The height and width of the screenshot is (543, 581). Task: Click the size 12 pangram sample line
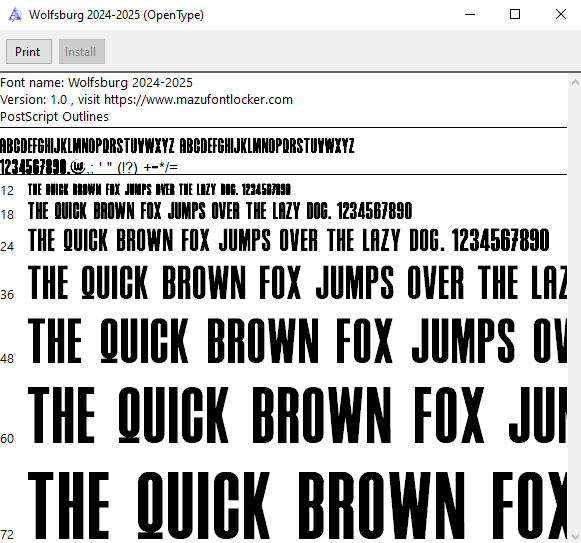159,189
